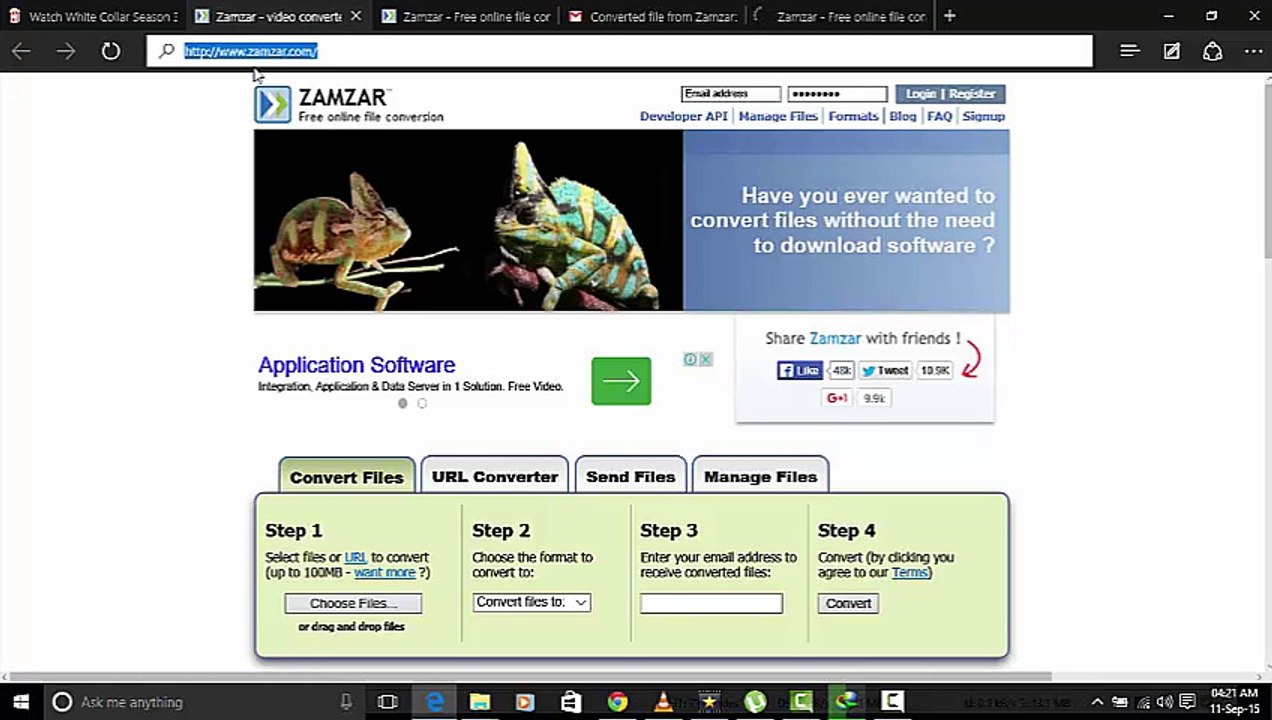Open uTorrent from the taskbar

click(755, 702)
